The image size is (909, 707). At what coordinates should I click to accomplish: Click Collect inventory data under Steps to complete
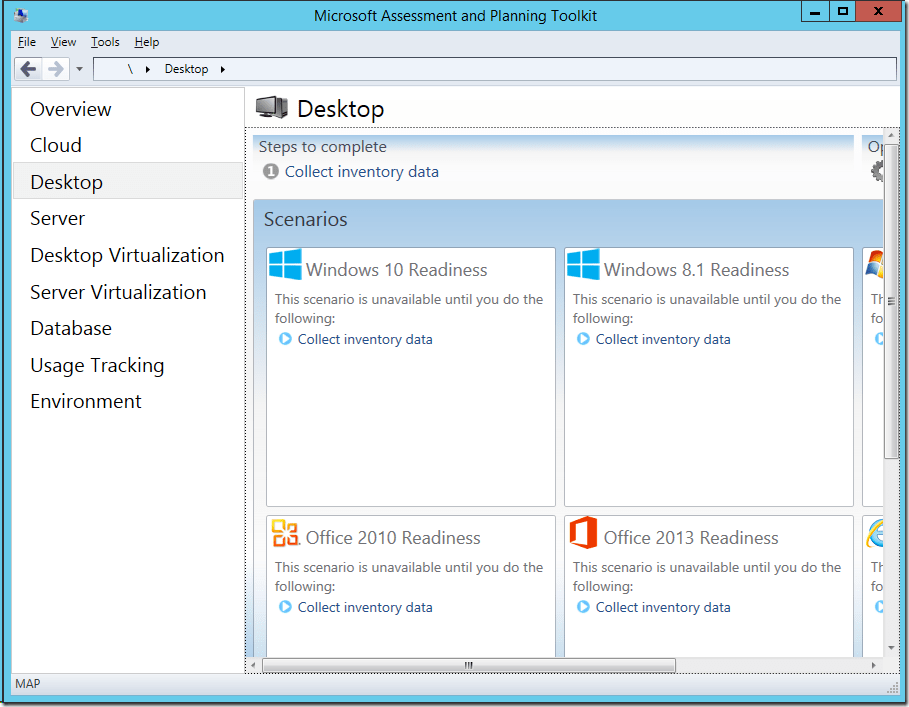tap(361, 171)
